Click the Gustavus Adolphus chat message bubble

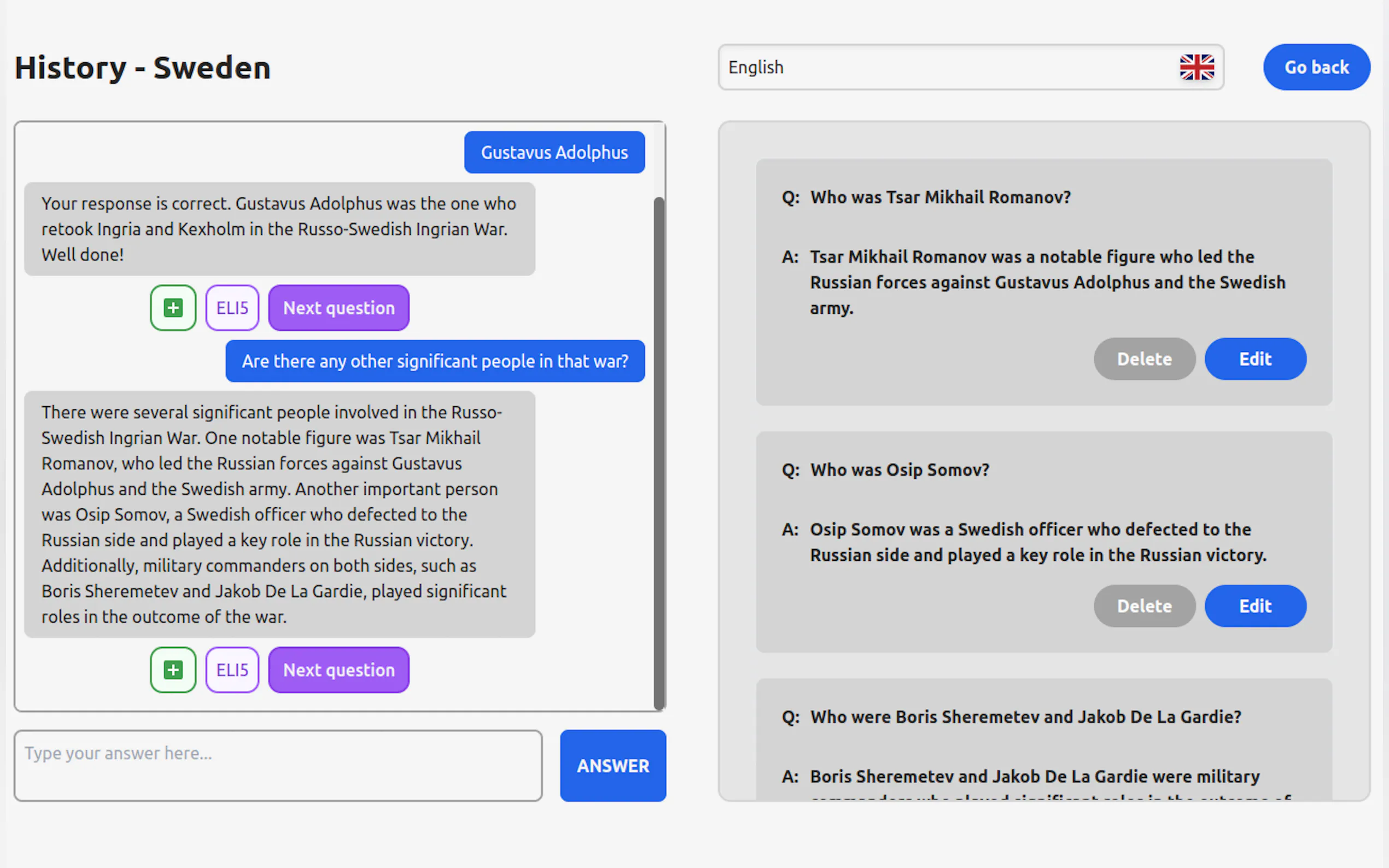554,152
